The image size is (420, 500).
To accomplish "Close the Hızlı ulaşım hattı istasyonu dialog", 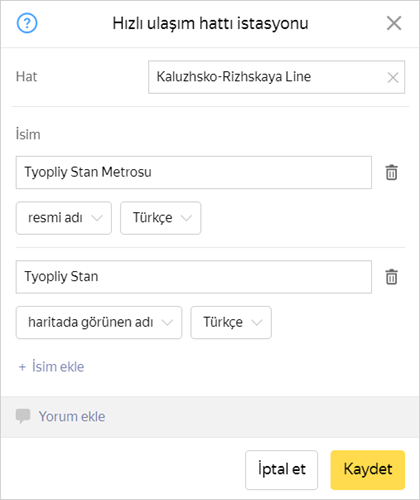I will [394, 23].
